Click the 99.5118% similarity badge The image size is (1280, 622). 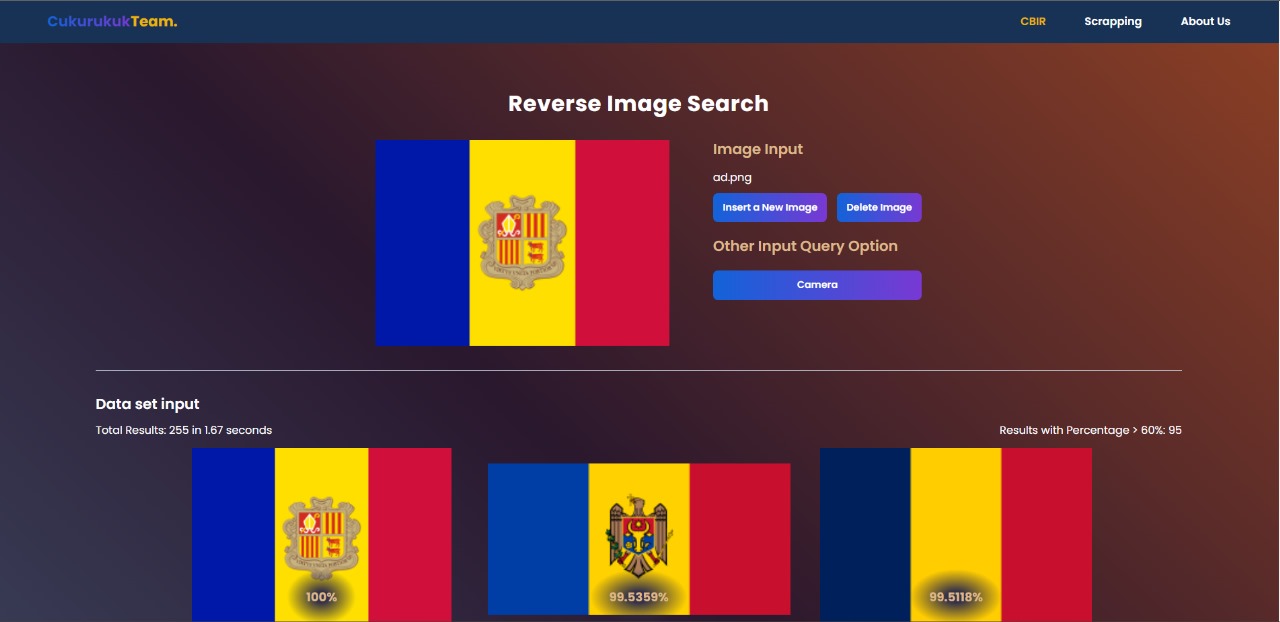pyautogui.click(x=956, y=597)
